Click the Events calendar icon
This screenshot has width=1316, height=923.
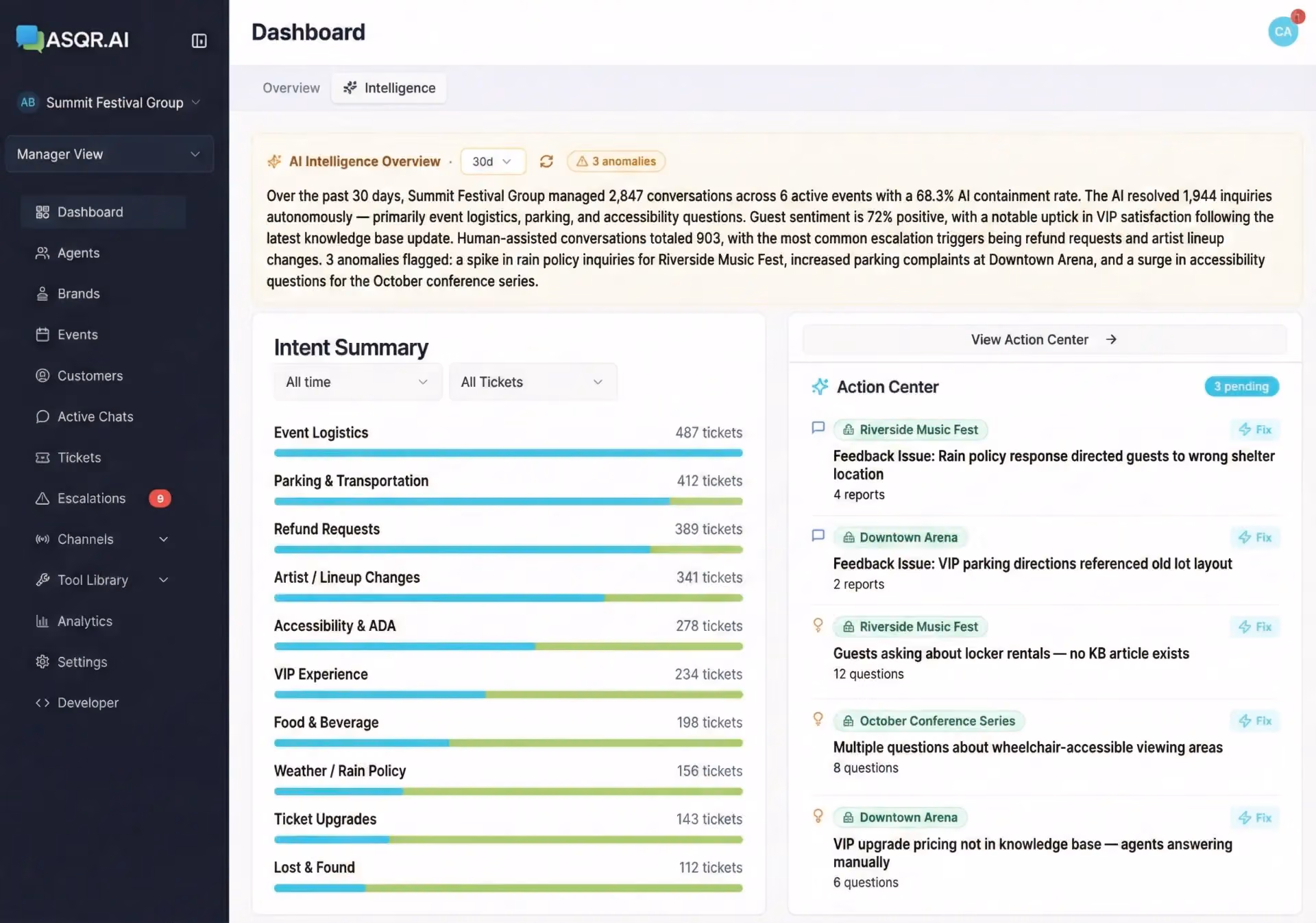click(x=42, y=335)
